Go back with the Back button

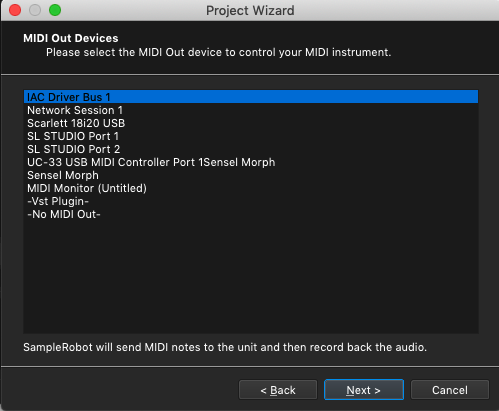[x=278, y=390]
